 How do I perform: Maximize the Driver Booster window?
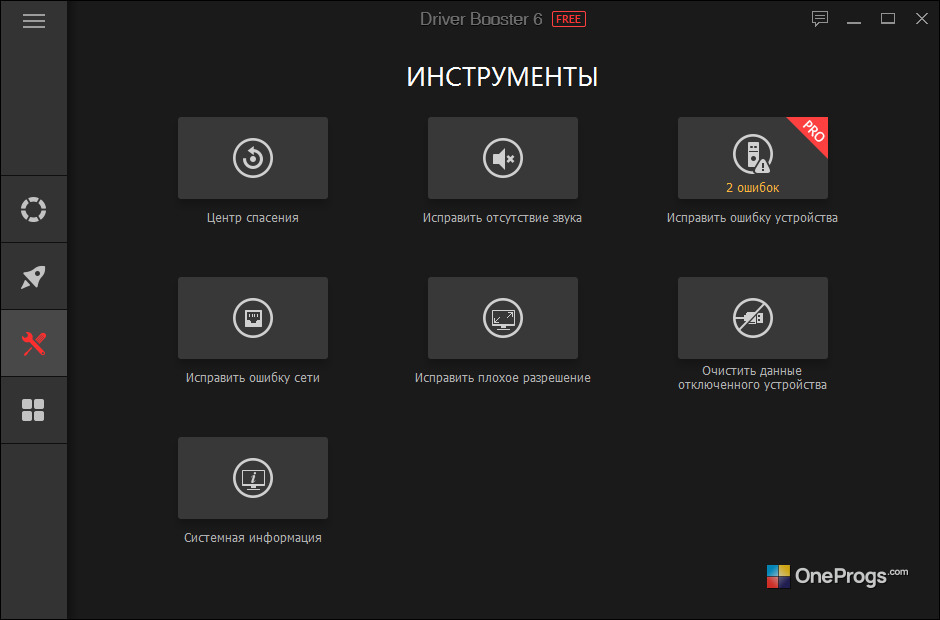(888, 19)
